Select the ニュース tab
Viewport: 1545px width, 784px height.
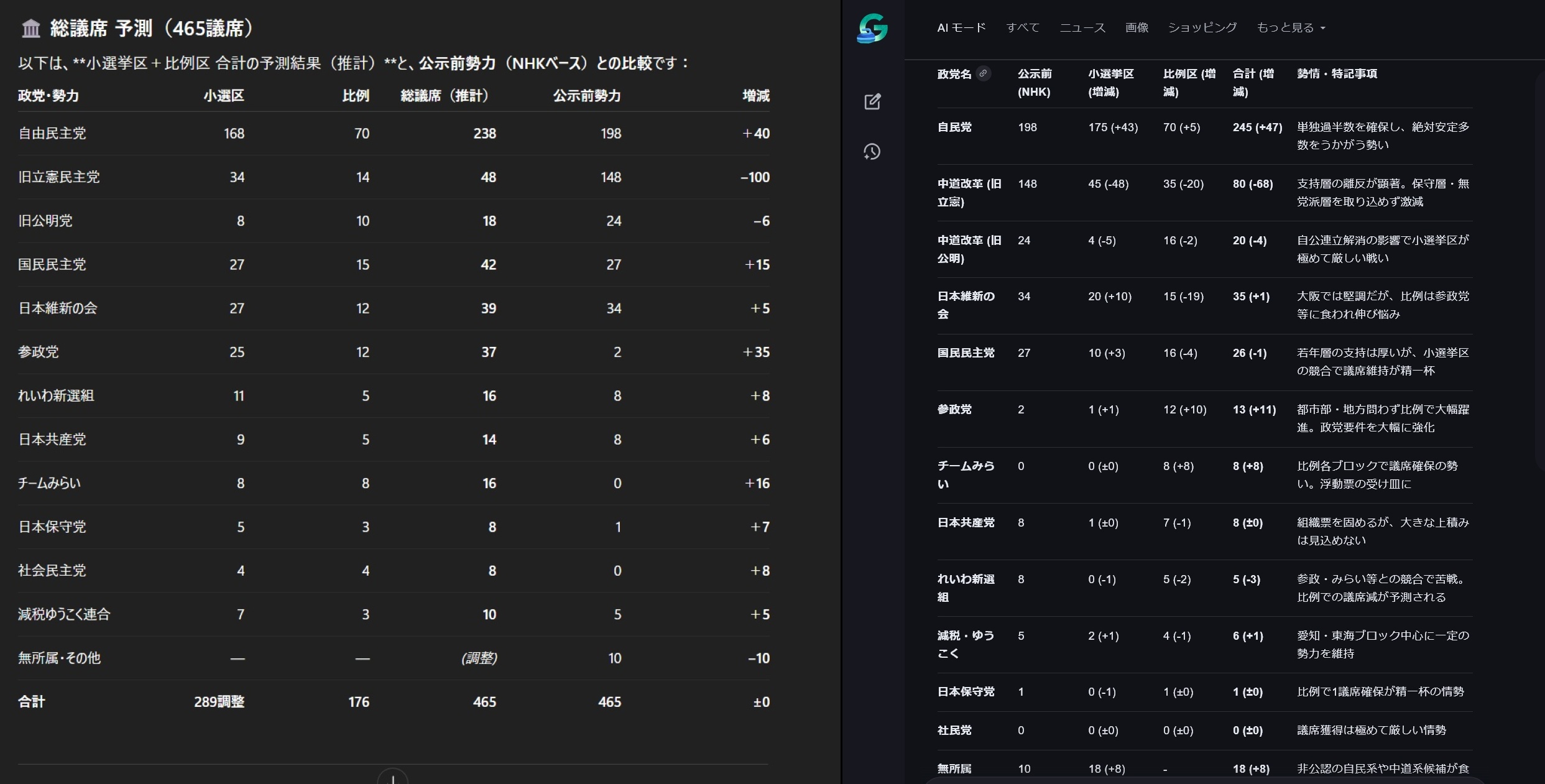coord(1082,27)
